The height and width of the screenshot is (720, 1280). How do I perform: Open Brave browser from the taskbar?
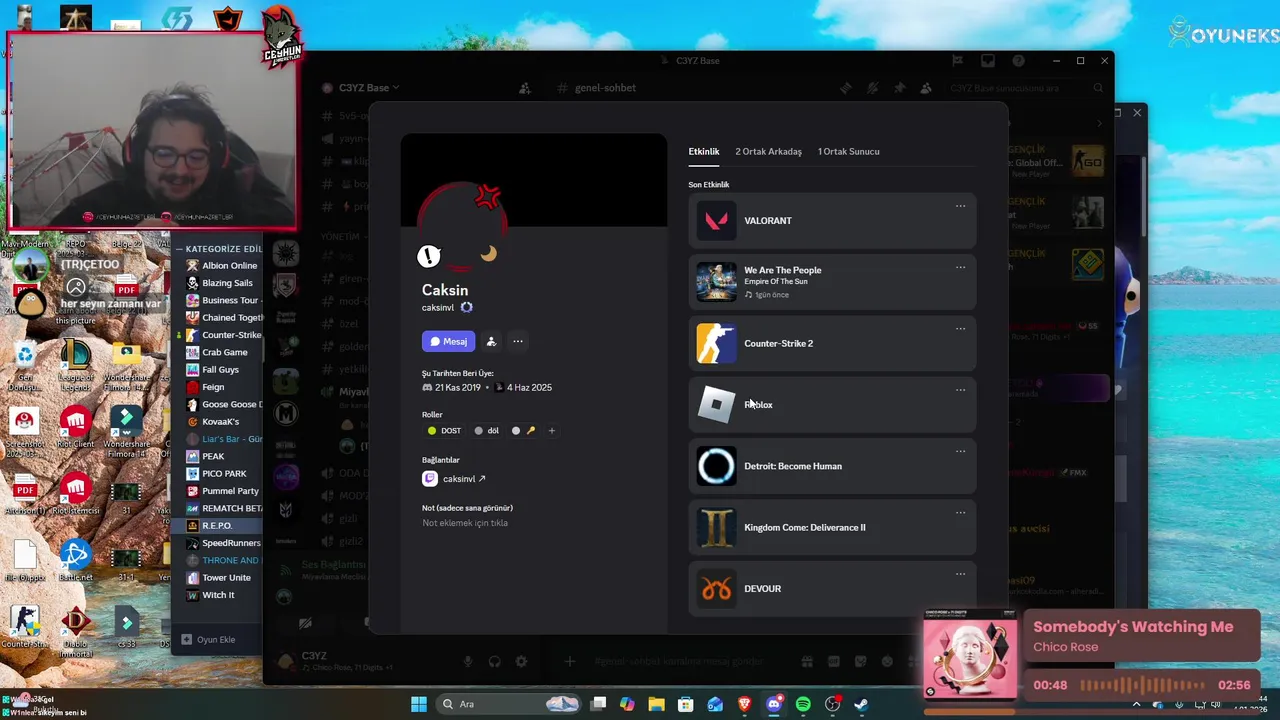744,704
